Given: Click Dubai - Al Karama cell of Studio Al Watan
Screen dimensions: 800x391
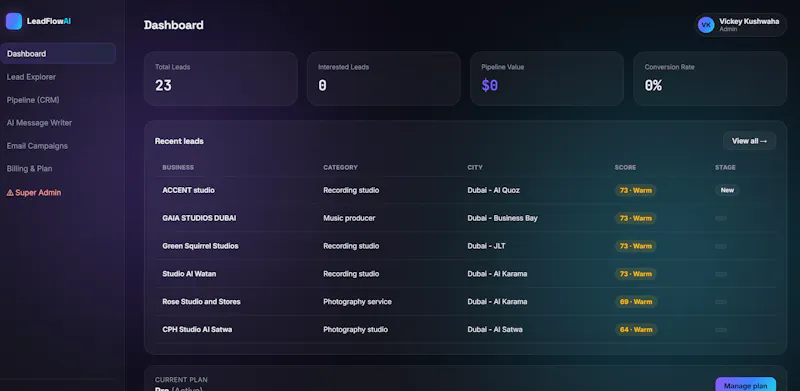Looking at the screenshot, I should coord(497,274).
